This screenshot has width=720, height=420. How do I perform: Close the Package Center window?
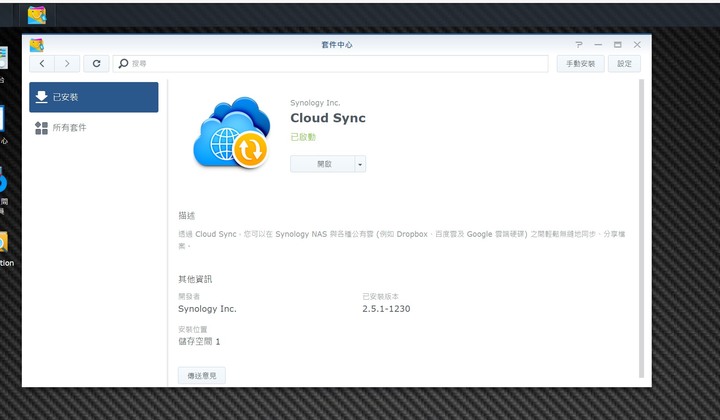coord(637,45)
